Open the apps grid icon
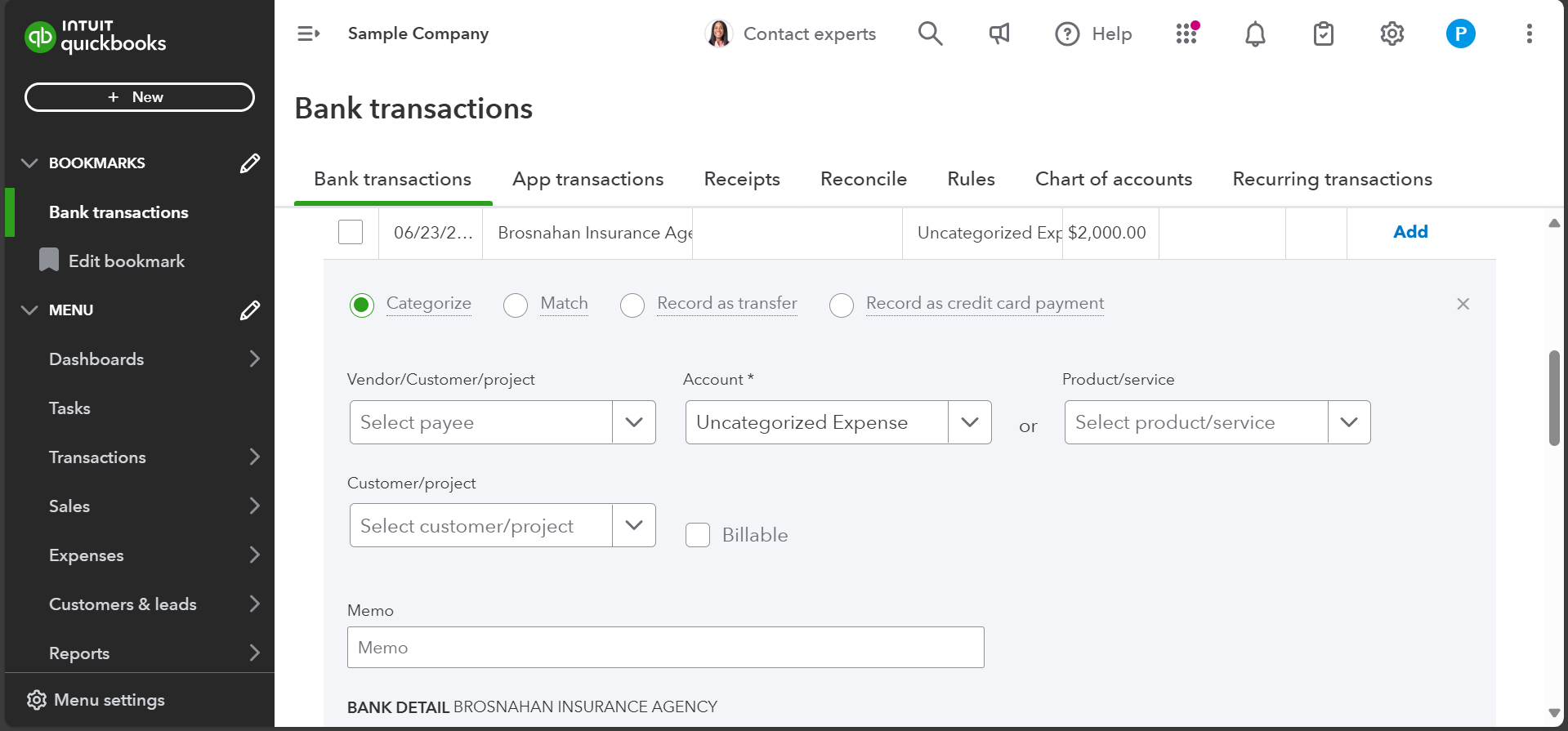 (1186, 33)
